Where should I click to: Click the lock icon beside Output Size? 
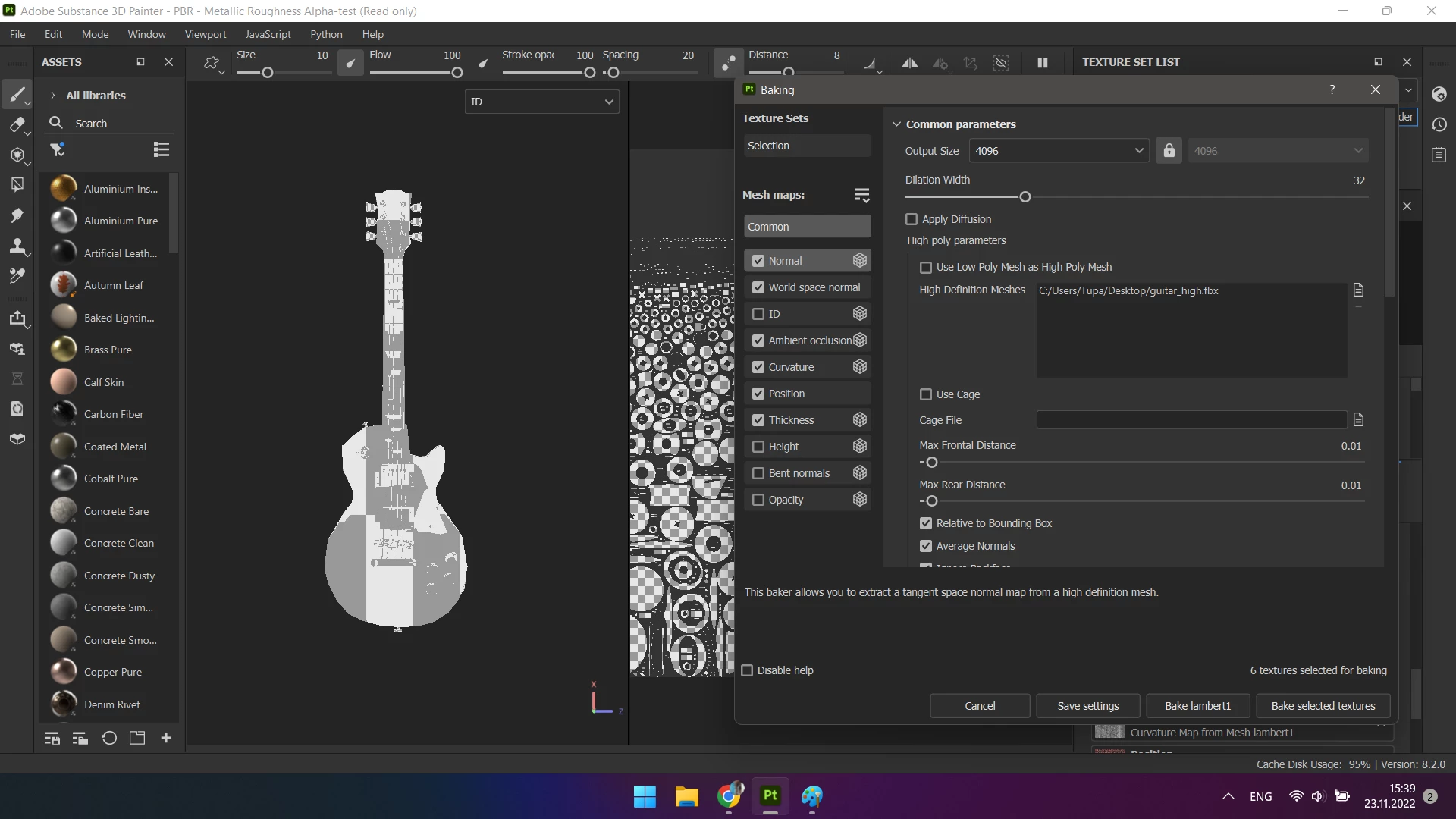tap(1169, 151)
